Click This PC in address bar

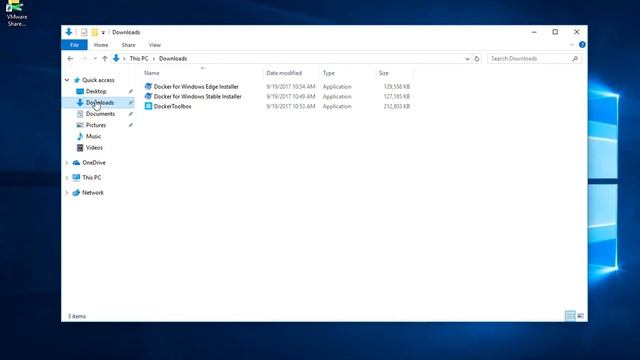click(x=139, y=59)
